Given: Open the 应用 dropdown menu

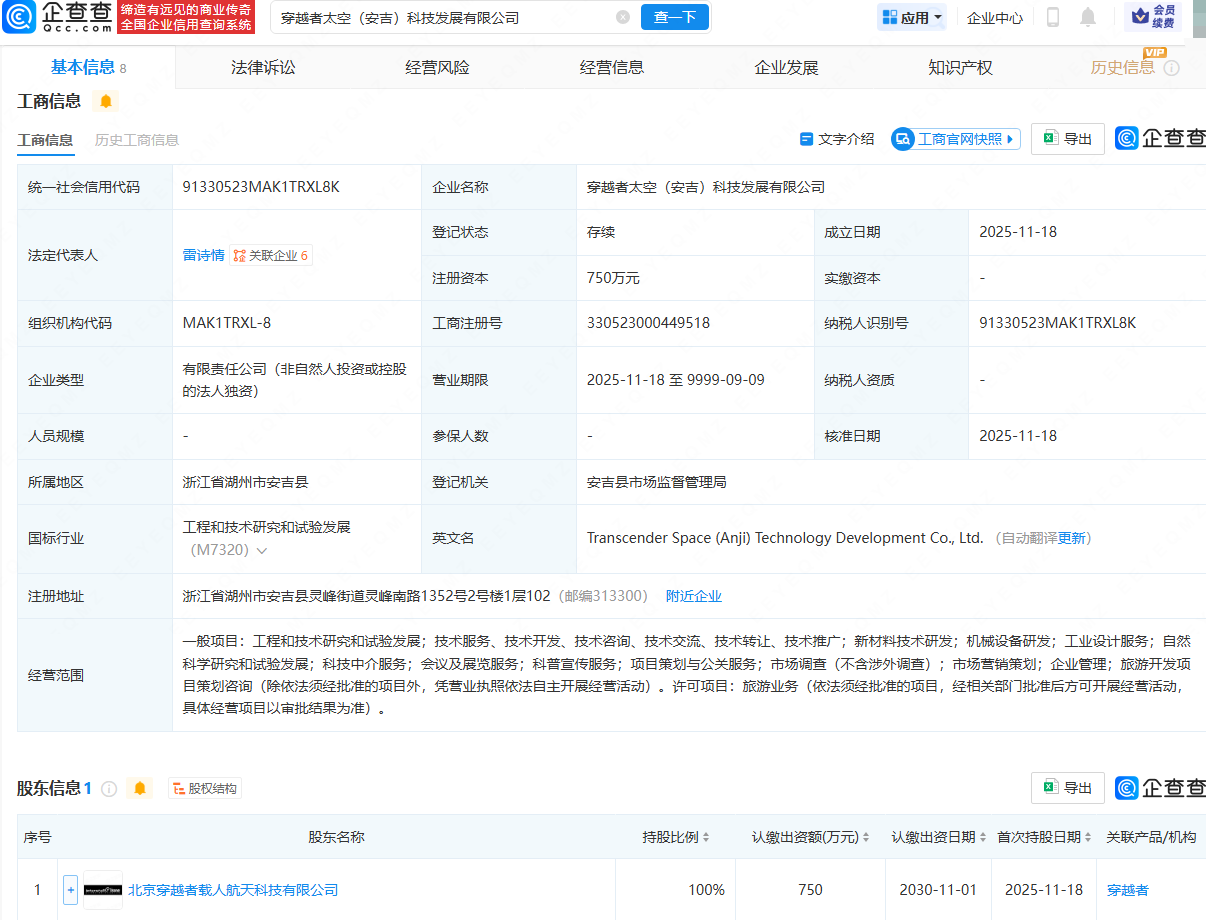Looking at the screenshot, I should click(x=912, y=17).
